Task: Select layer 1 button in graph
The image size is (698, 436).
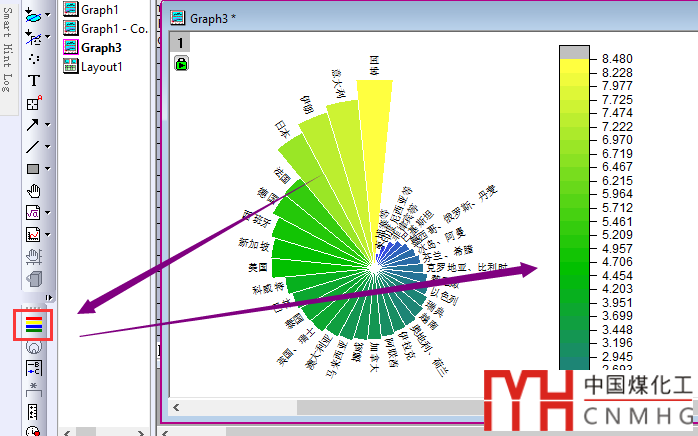Action: (182, 42)
